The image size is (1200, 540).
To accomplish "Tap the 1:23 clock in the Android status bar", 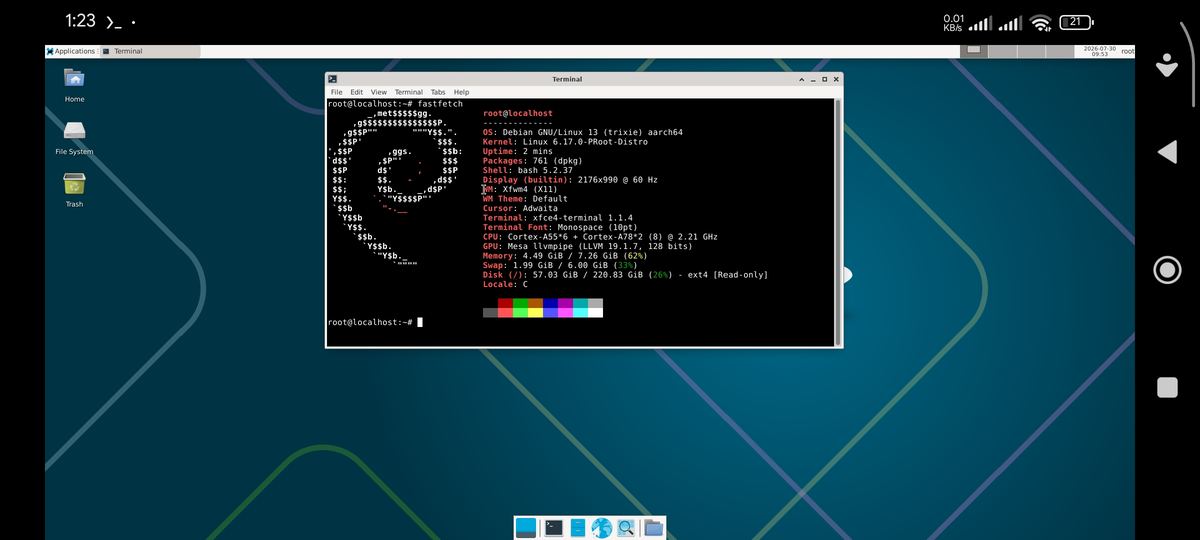I will coord(80,21).
